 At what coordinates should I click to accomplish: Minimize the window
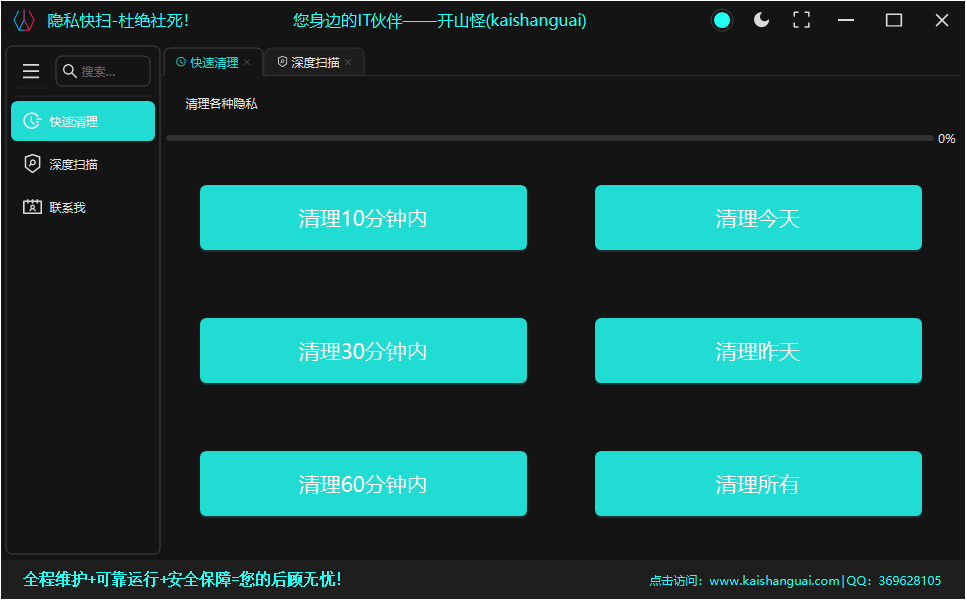click(846, 20)
